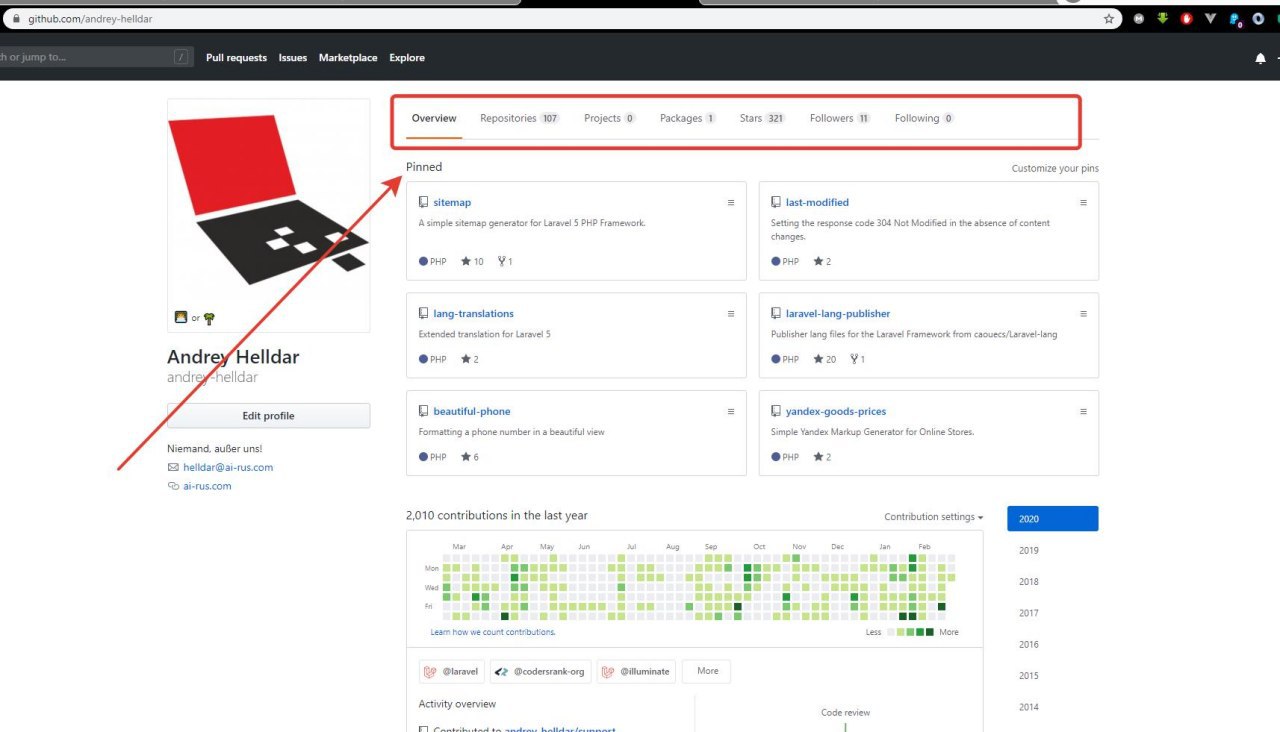Open the Followers tab
Viewport: 1280px width, 732px height.
840,118
